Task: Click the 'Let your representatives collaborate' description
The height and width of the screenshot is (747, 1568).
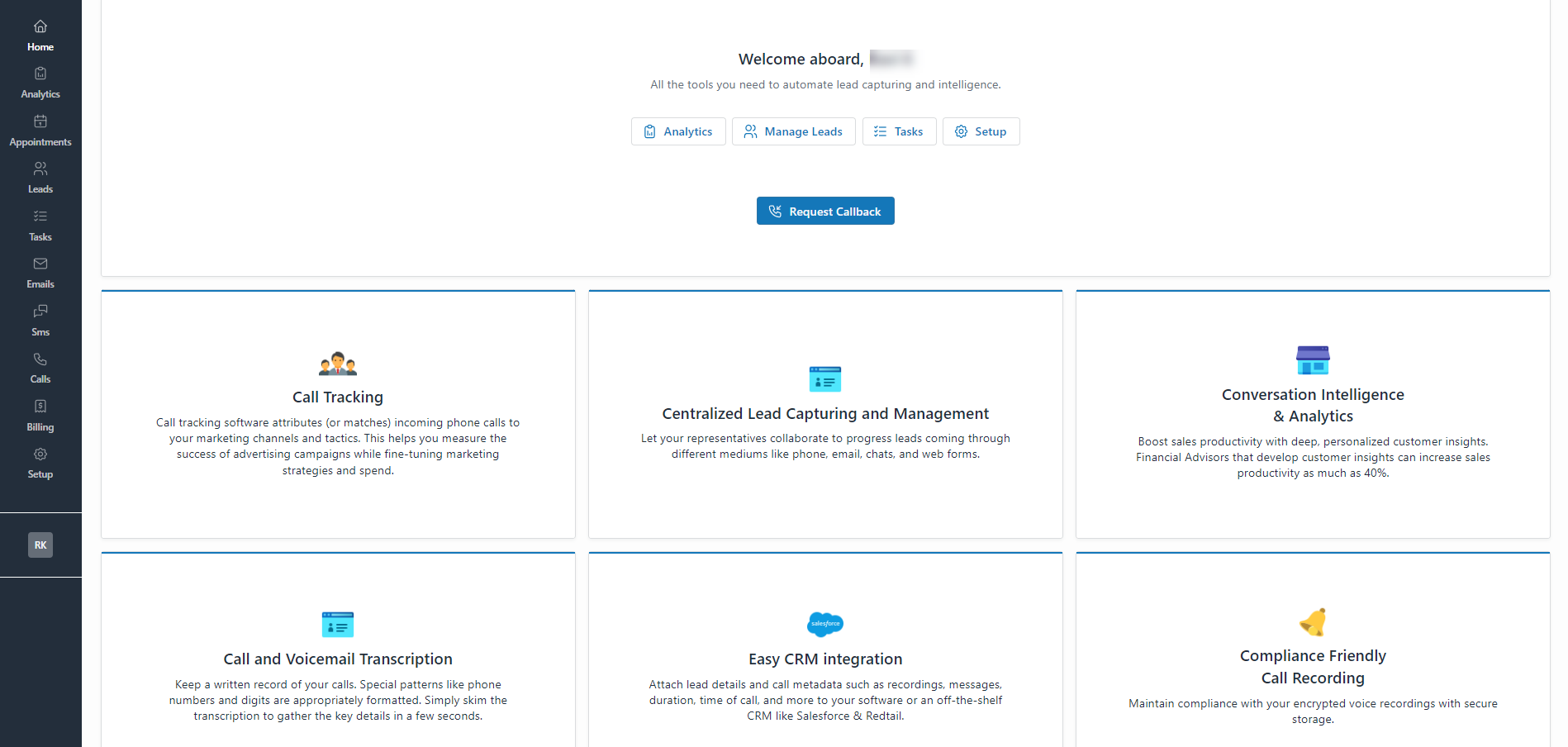Action: (825, 446)
